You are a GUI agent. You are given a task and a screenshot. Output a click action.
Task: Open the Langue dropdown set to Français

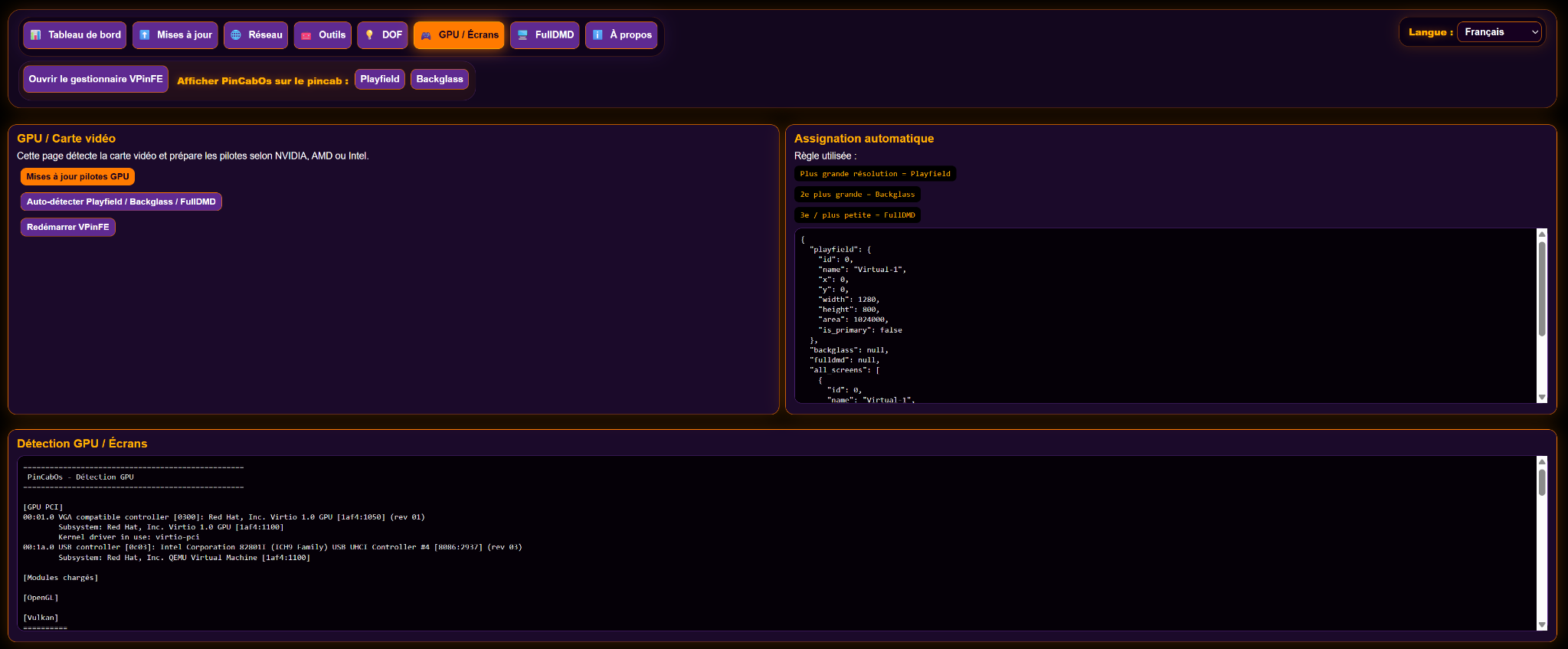coord(1499,32)
